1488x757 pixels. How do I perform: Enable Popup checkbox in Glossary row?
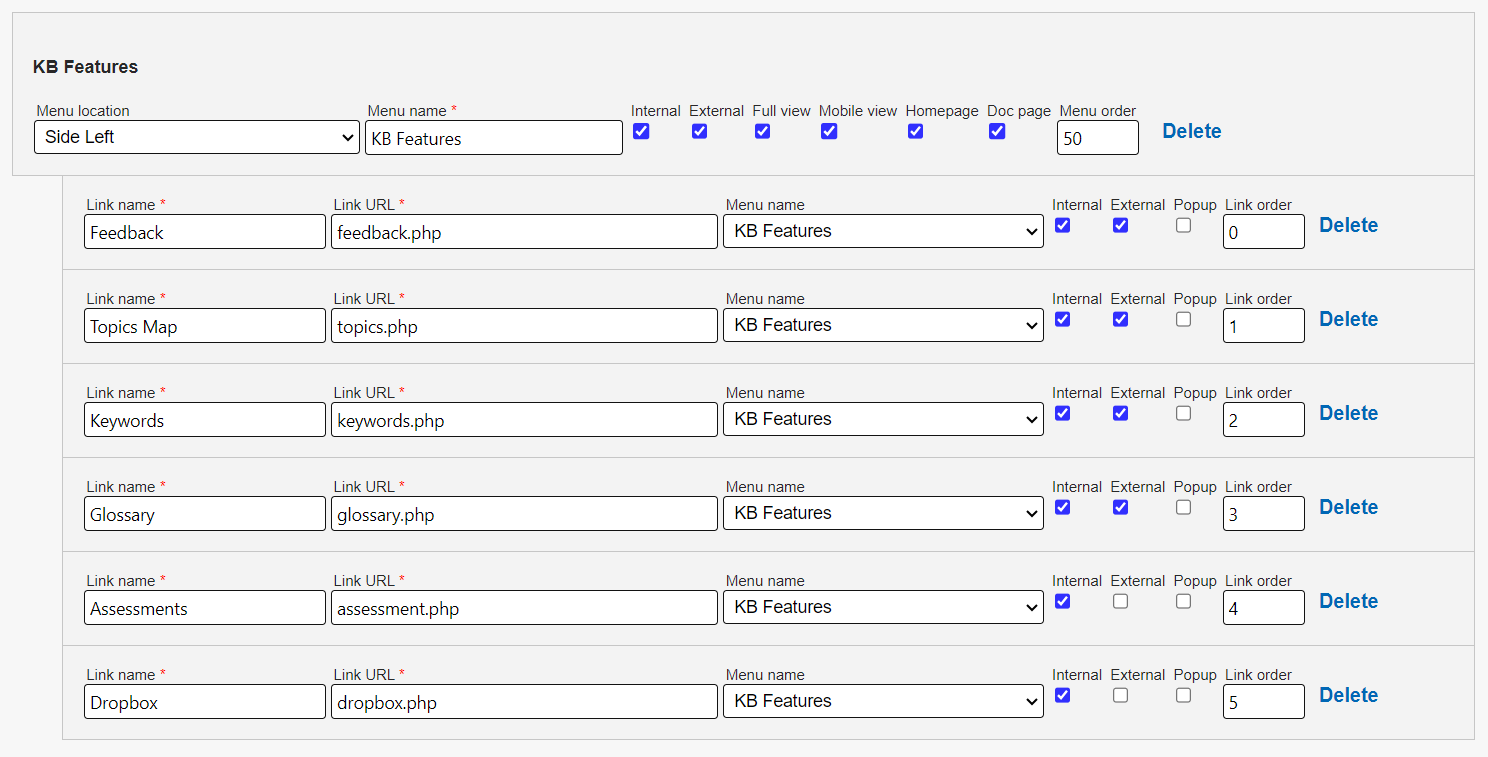1183,507
